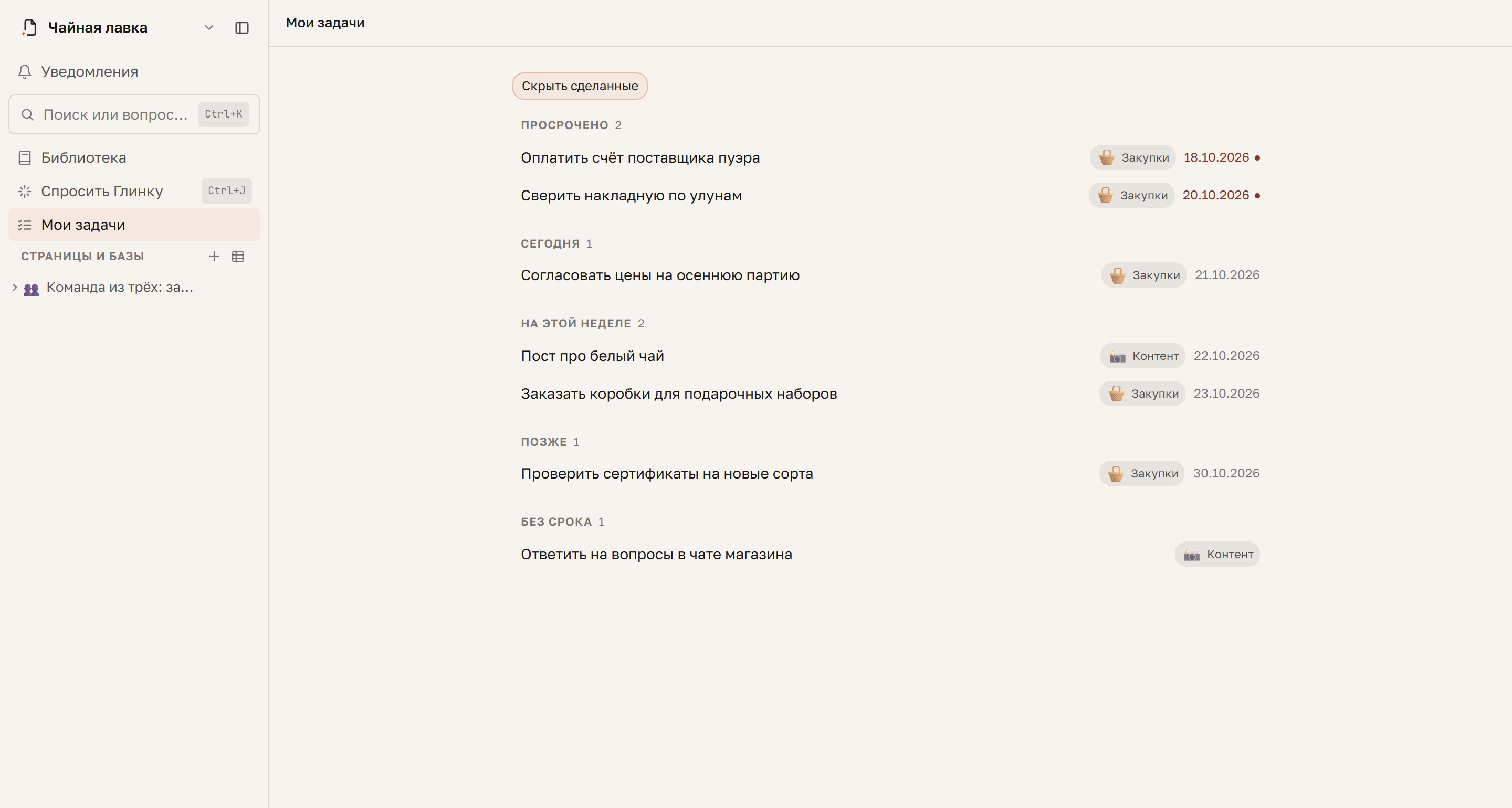
Task: Click overdue date 20.10.2026
Action: [1215, 195]
